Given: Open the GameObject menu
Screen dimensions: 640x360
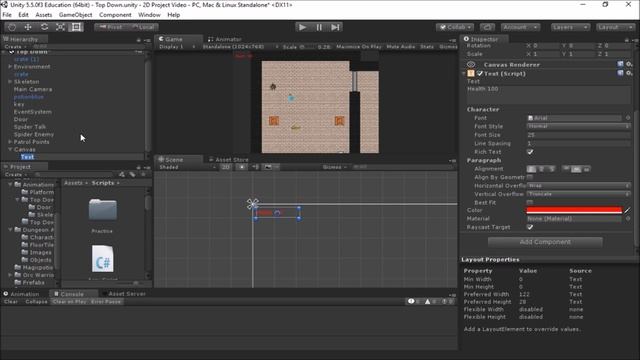Looking at the screenshot, I should tap(76, 15).
